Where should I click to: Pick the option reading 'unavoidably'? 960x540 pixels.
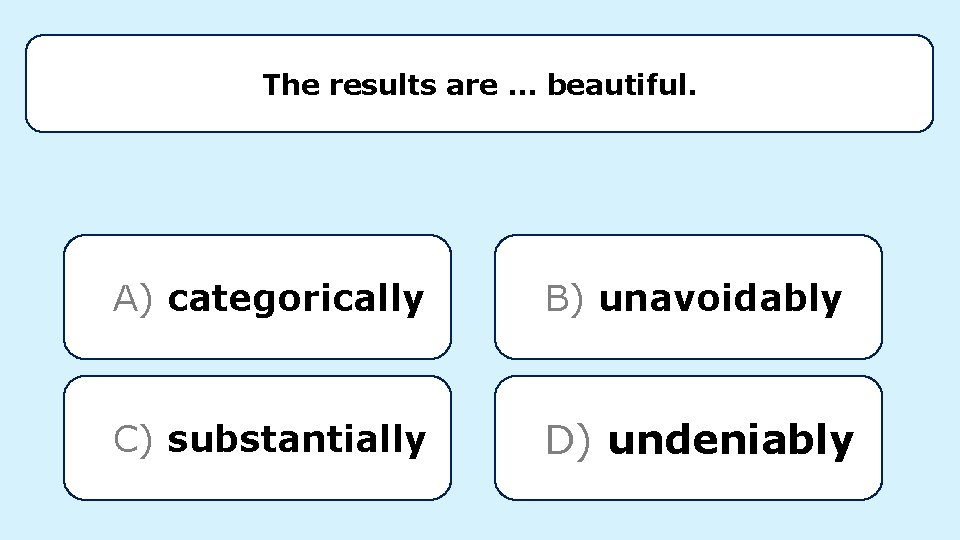[688, 297]
